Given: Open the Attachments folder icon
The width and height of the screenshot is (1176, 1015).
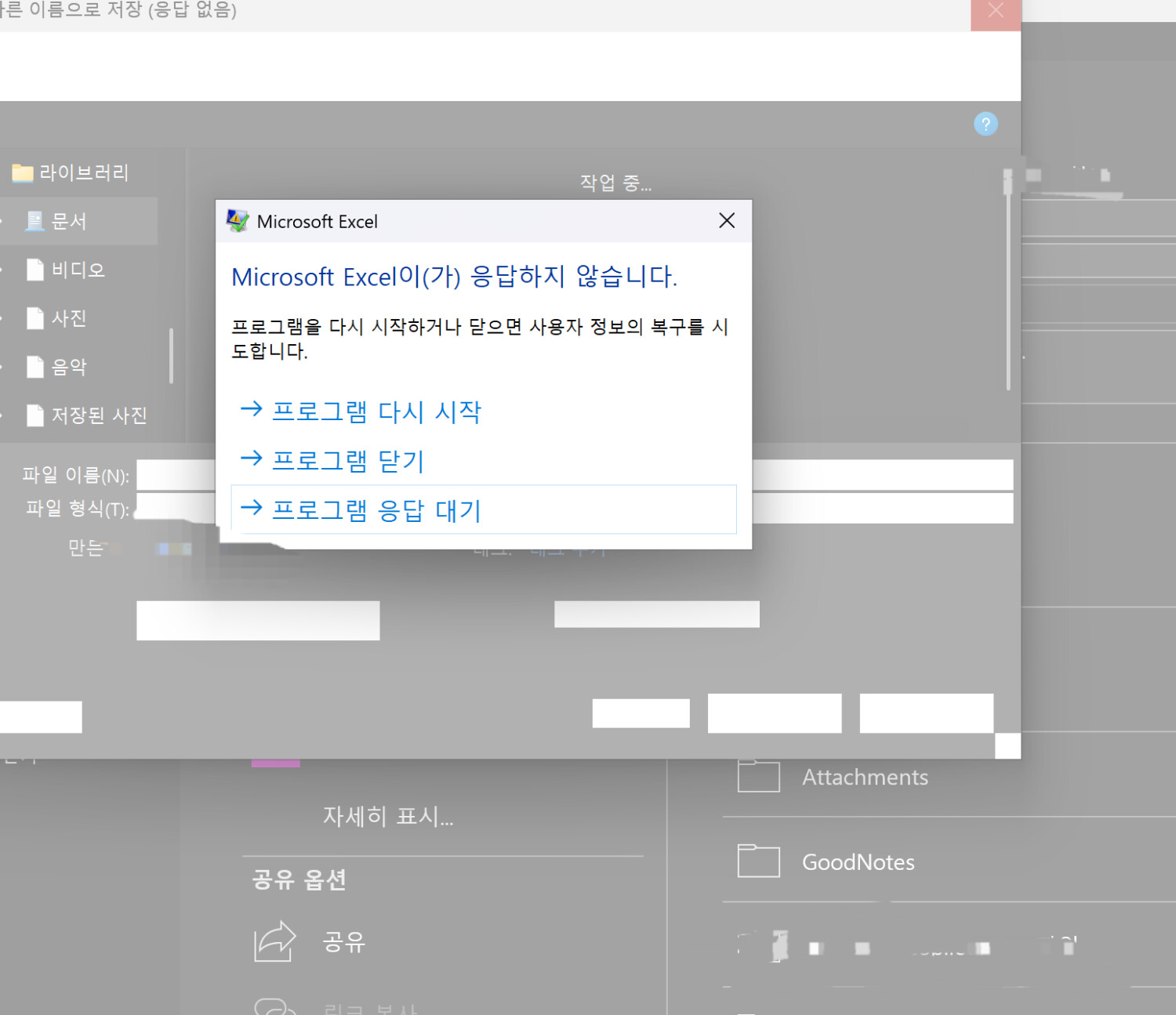Looking at the screenshot, I should tap(758, 776).
